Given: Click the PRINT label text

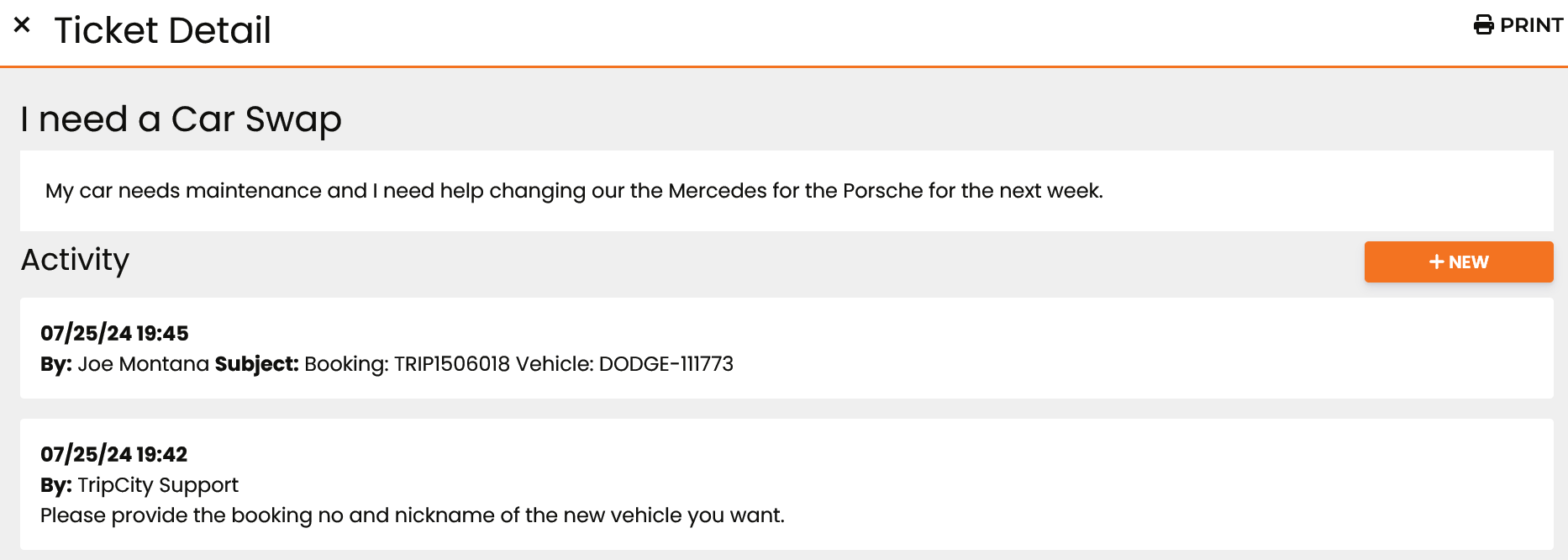Looking at the screenshot, I should click(x=1531, y=25).
